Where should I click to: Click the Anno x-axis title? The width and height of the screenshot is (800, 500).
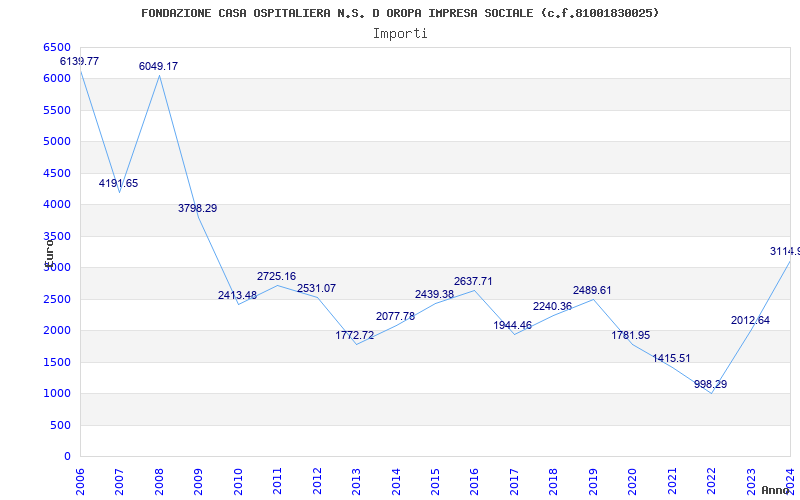[774, 491]
